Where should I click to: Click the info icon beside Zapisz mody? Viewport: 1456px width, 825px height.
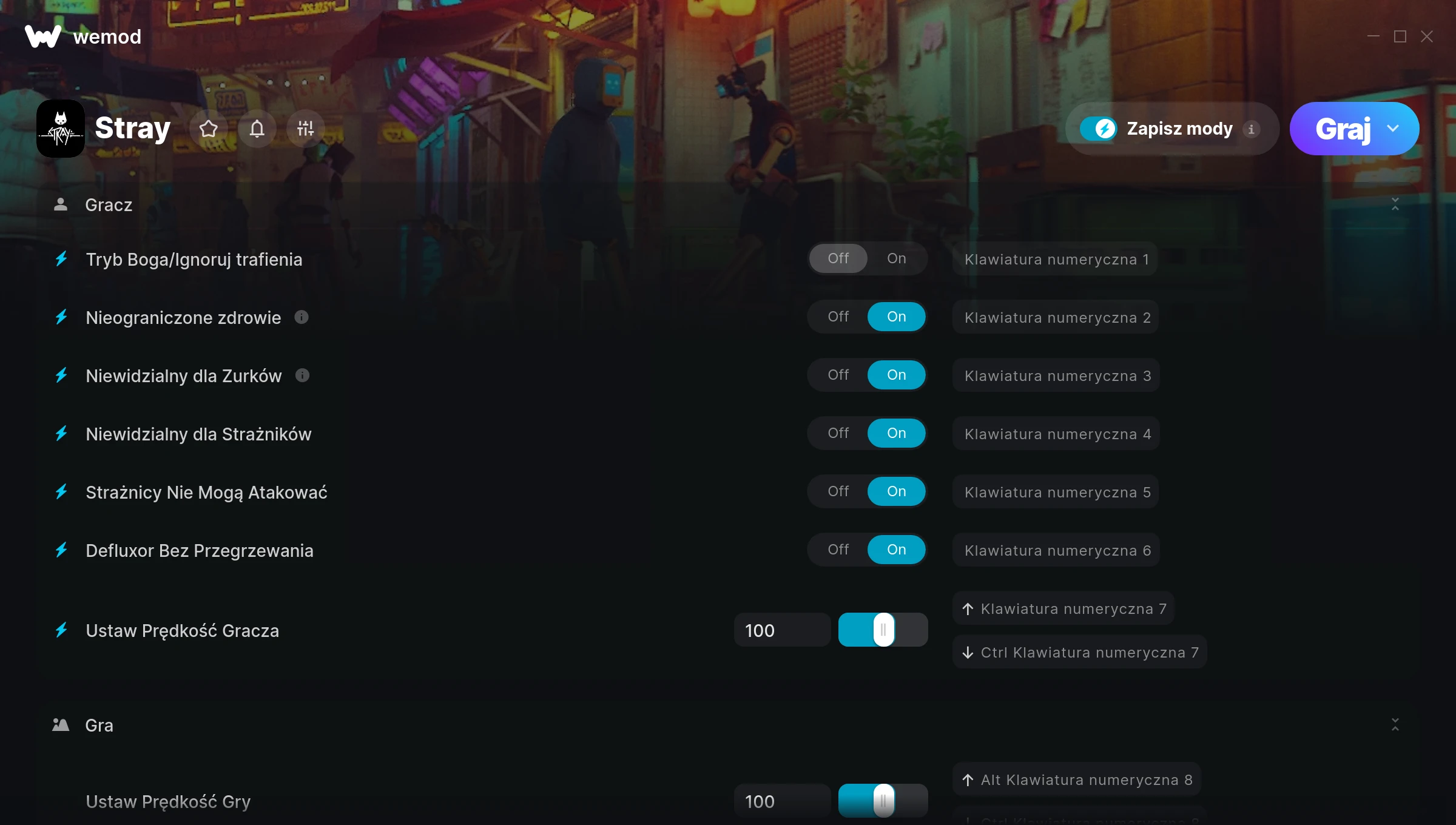[1251, 129]
